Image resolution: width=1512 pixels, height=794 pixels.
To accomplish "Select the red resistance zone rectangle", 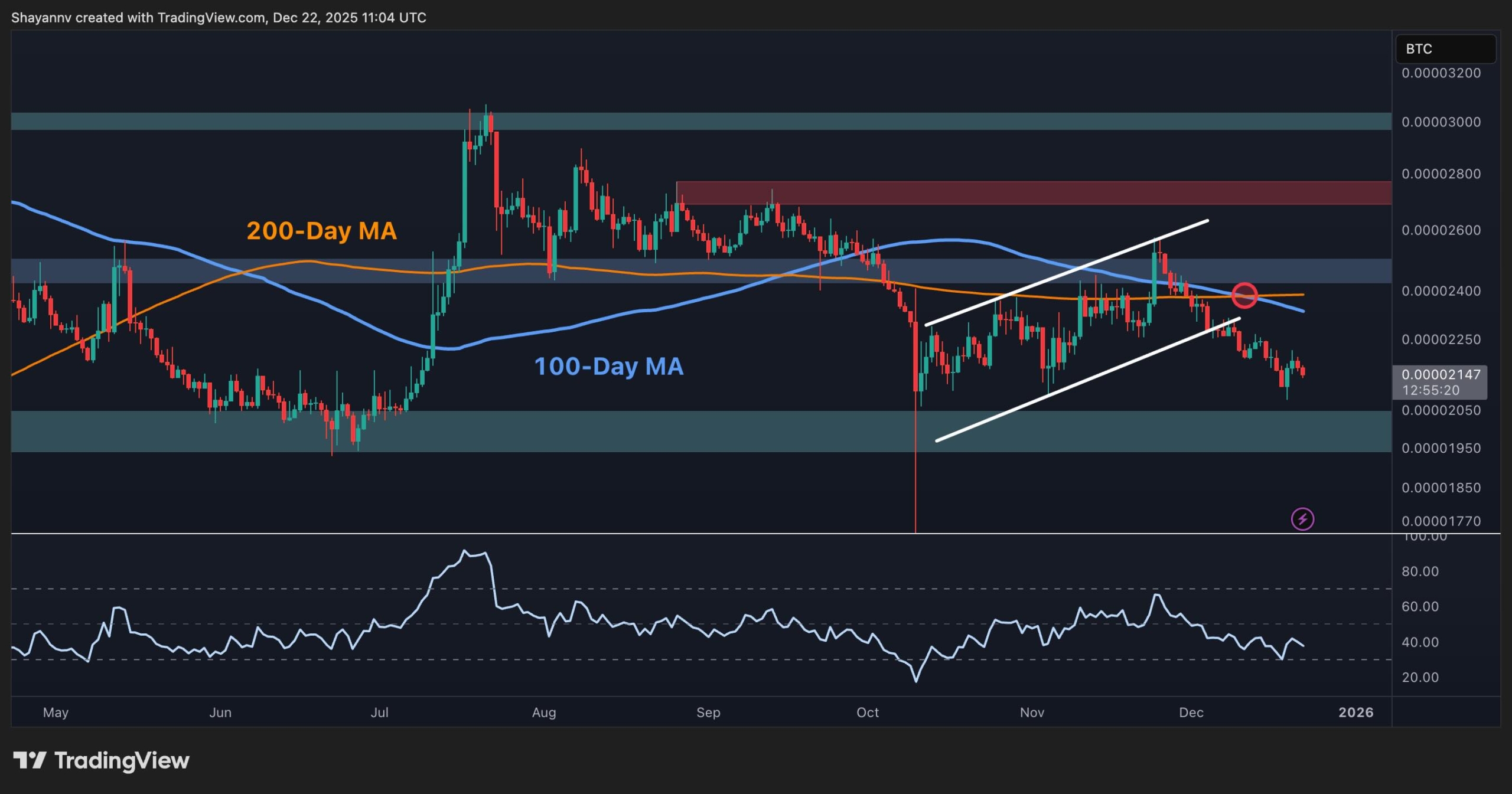I will (x=1034, y=193).
